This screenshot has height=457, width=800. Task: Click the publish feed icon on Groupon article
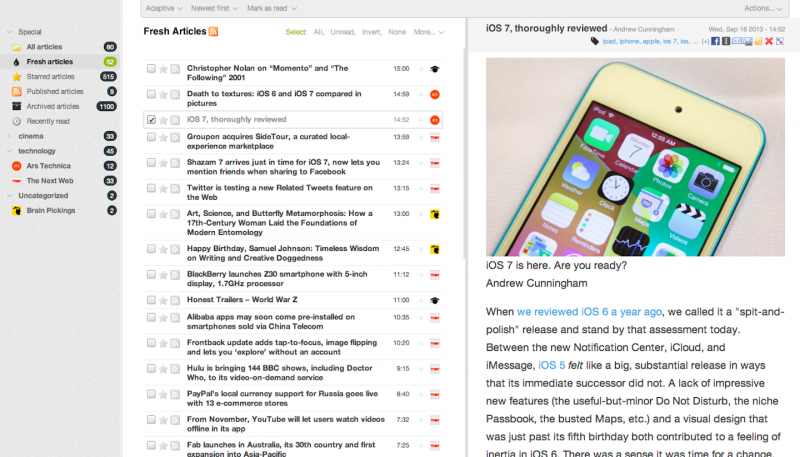(x=175, y=137)
